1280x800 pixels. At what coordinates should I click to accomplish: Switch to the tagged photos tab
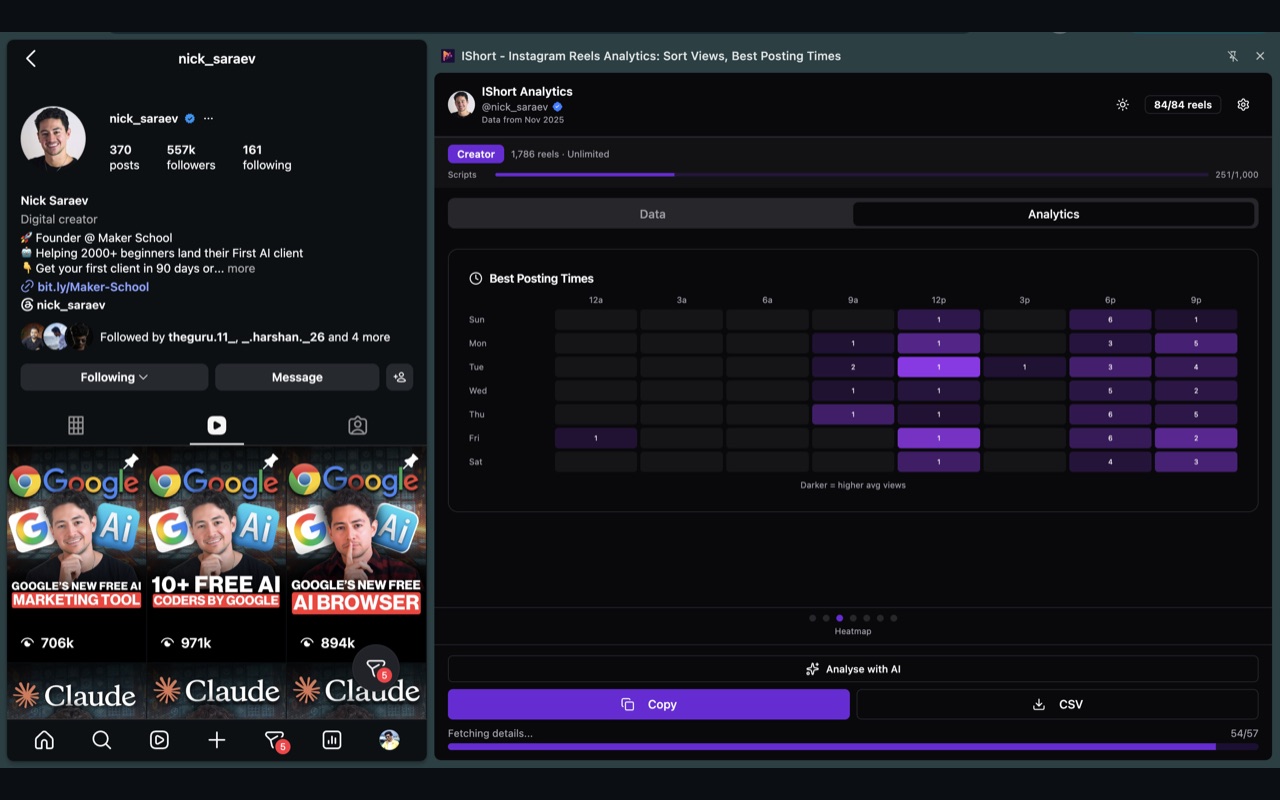[357, 425]
